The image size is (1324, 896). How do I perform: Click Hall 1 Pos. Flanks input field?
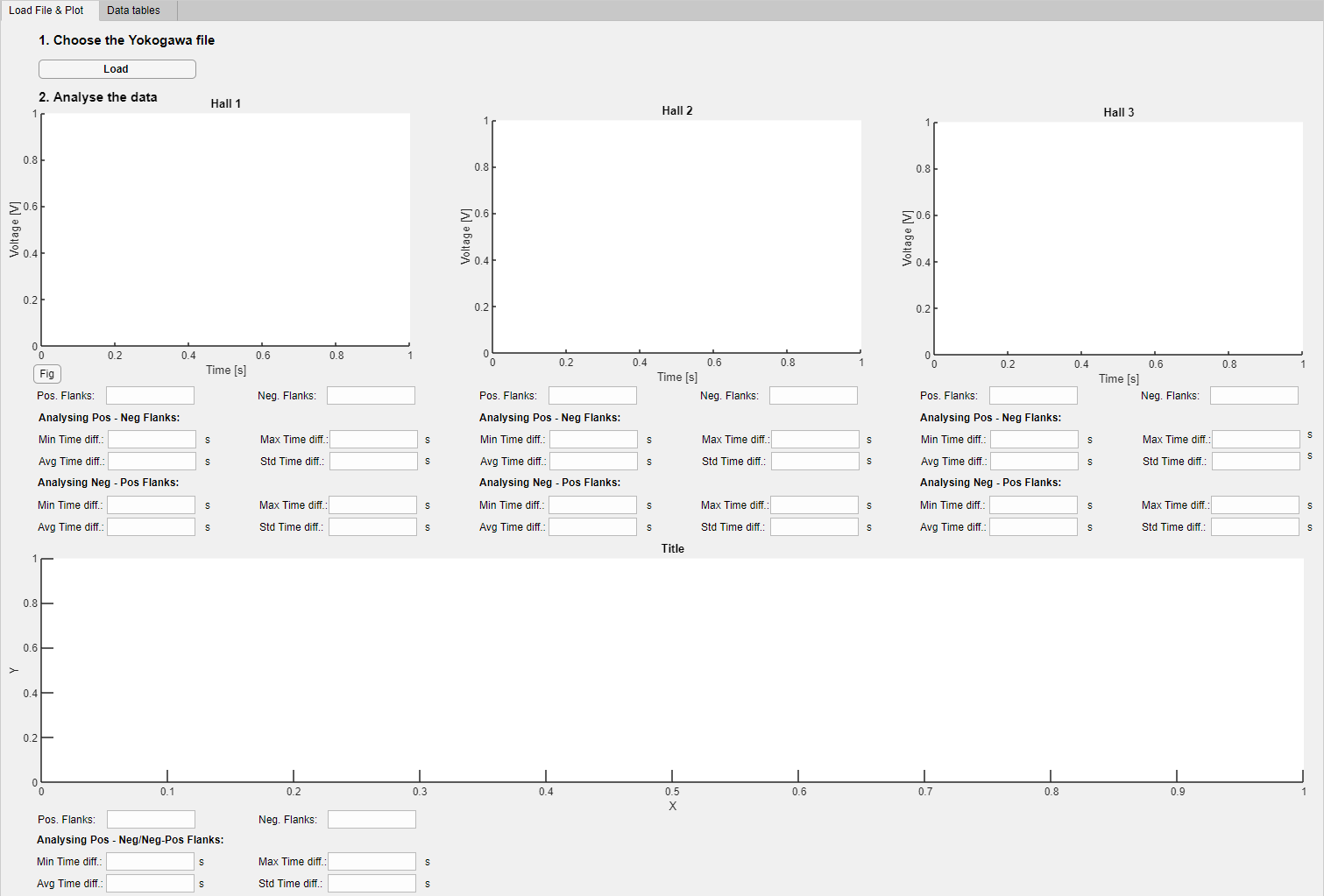(x=150, y=396)
